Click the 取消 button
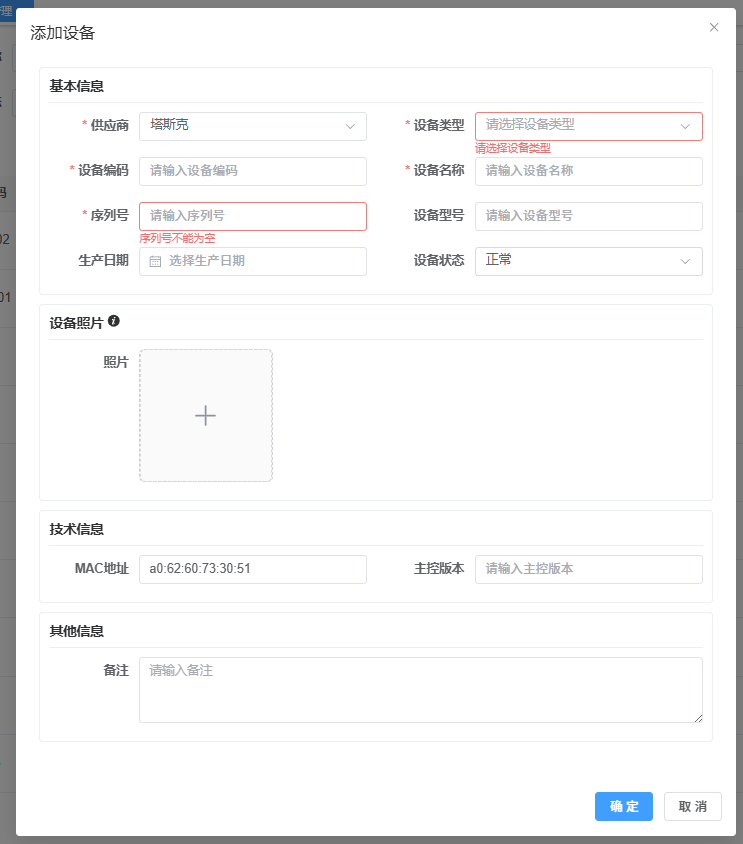Viewport: 743px width, 844px height. tap(692, 807)
